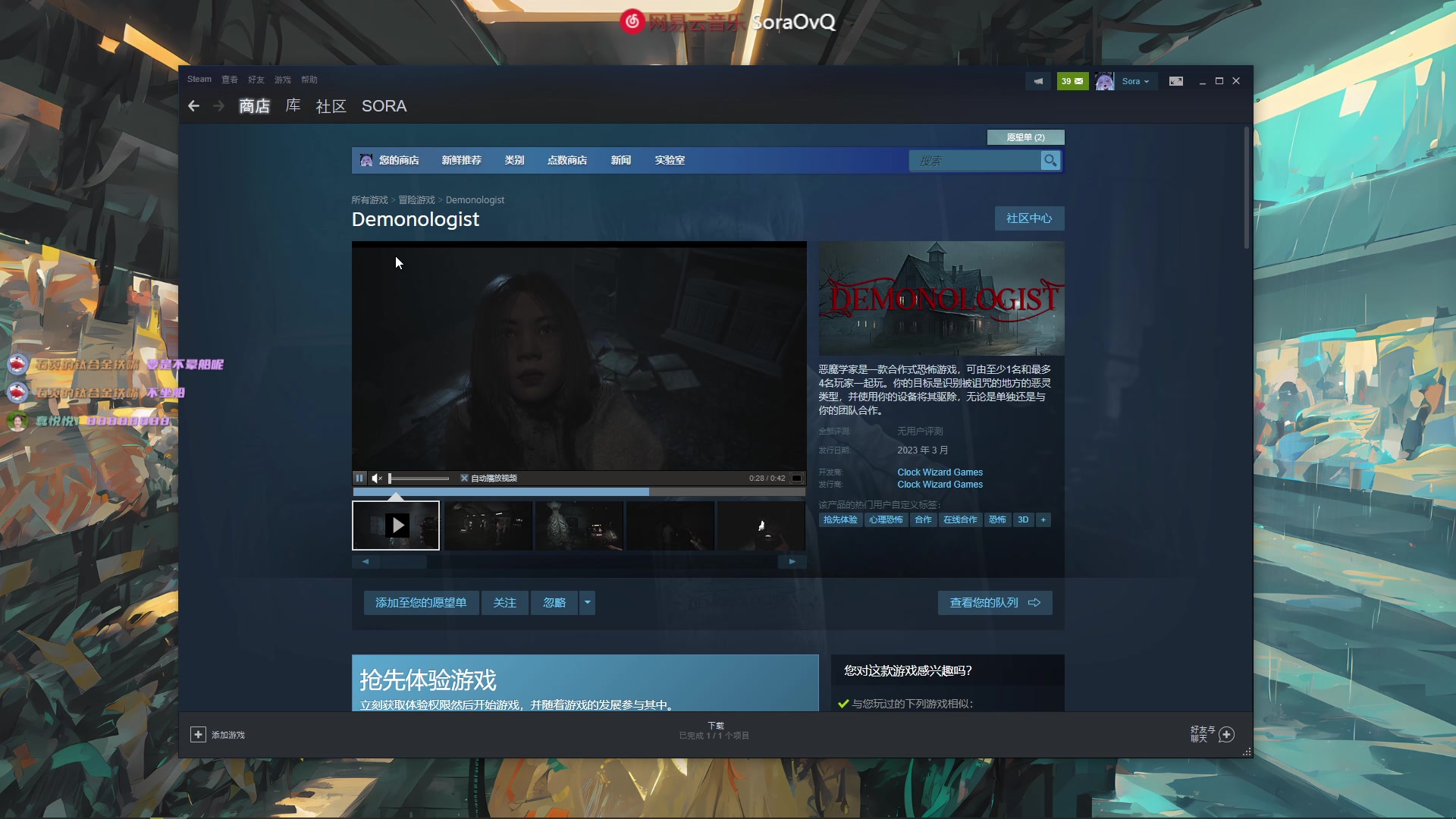Go forward with the right arrow icon
Screen dimensions: 1456x819
point(218,106)
